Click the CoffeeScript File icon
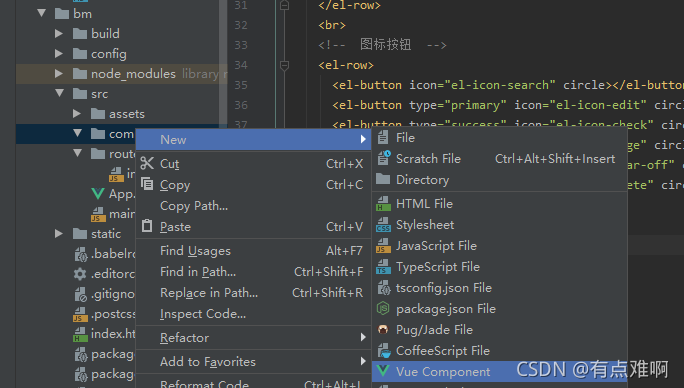 [x=383, y=350]
